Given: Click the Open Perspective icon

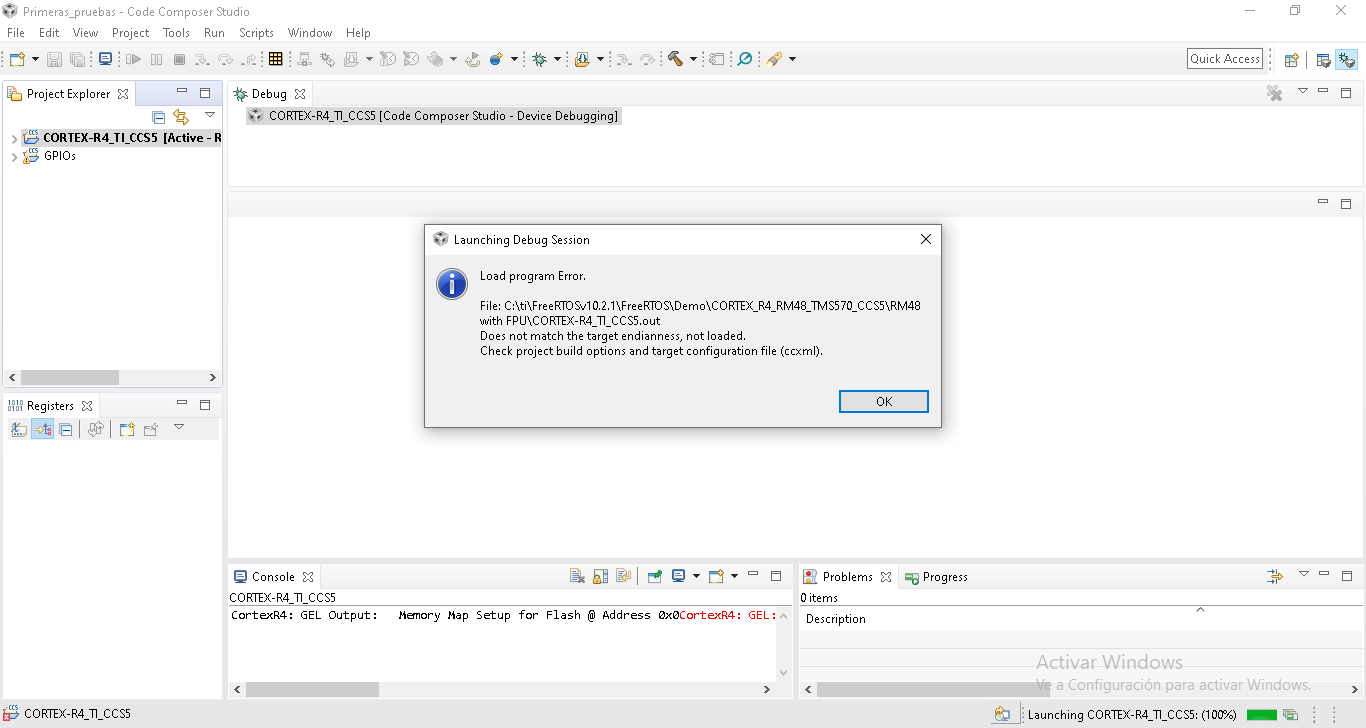Looking at the screenshot, I should coord(1291,59).
